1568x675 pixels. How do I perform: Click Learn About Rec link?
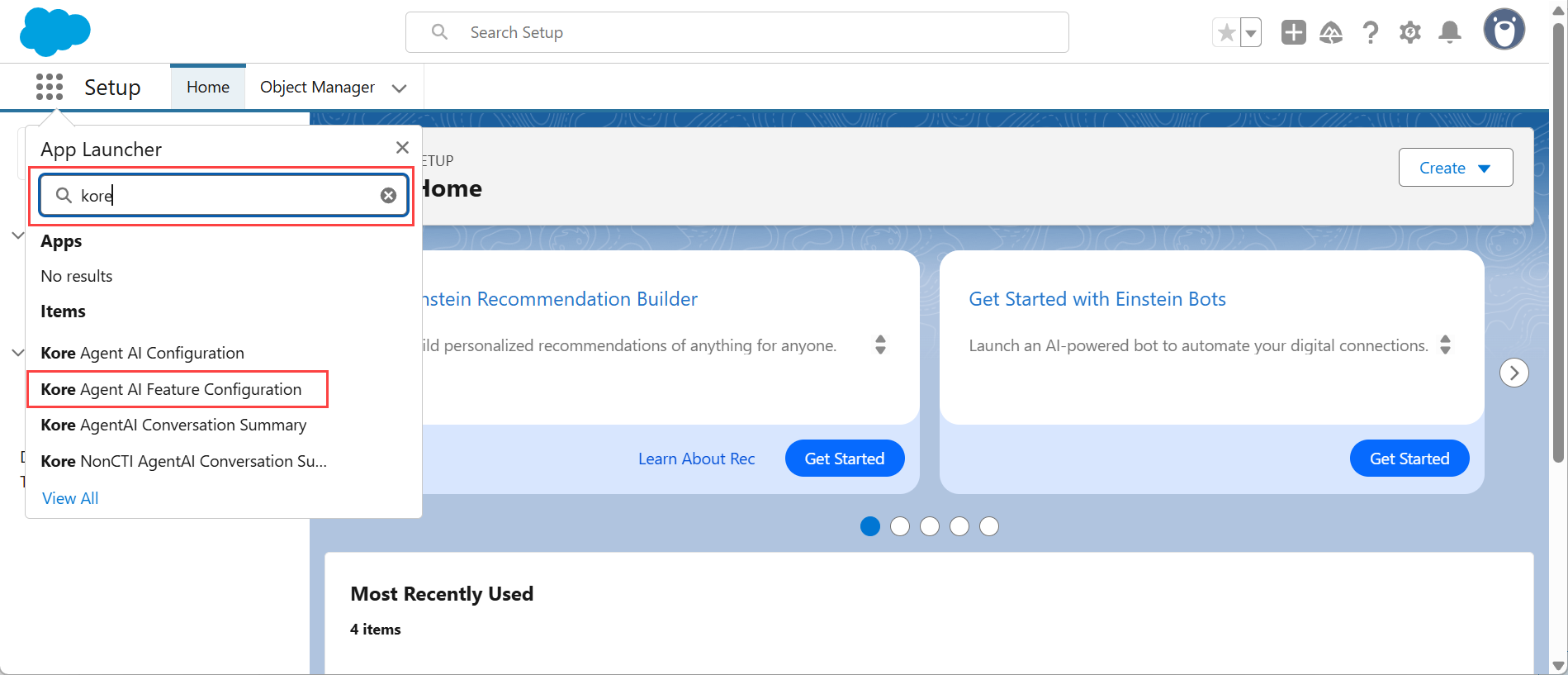point(696,459)
